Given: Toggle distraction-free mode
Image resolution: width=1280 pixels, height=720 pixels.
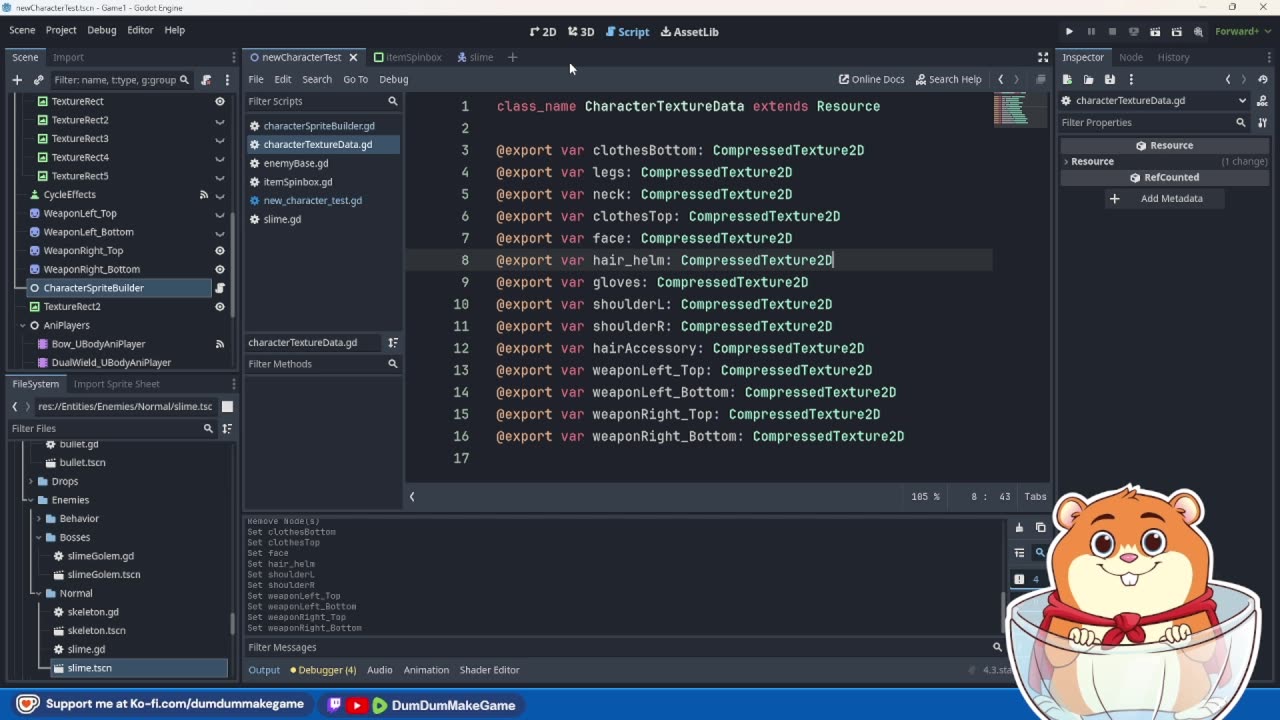Looking at the screenshot, I should 1043,58.
